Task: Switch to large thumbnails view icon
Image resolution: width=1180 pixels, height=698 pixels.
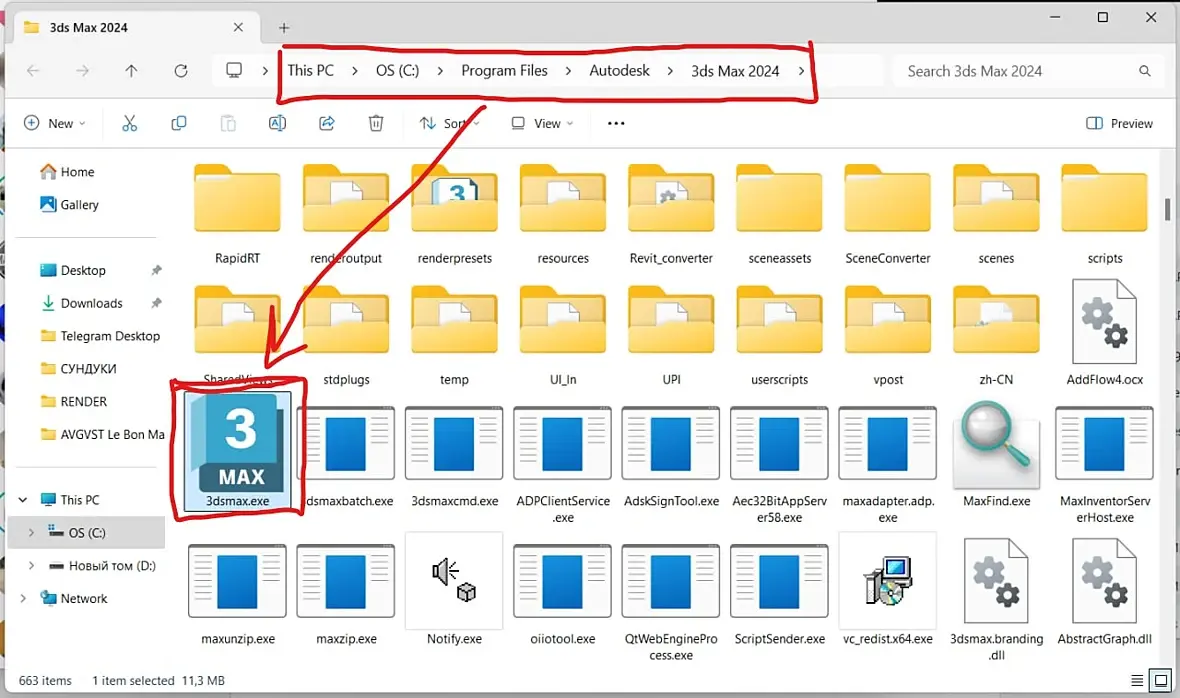Action: pyautogui.click(x=1161, y=681)
